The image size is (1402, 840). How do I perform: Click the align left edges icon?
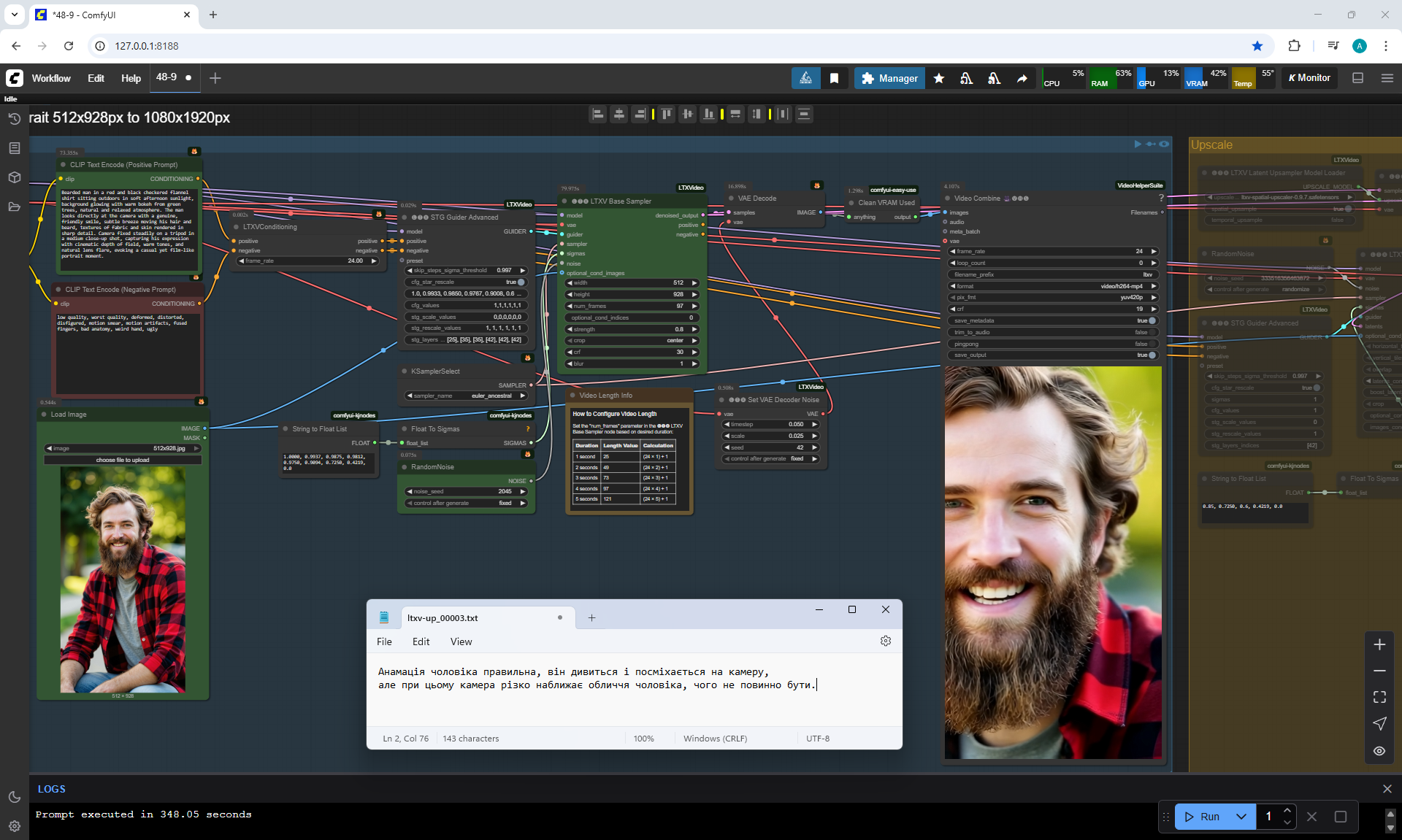(x=598, y=114)
